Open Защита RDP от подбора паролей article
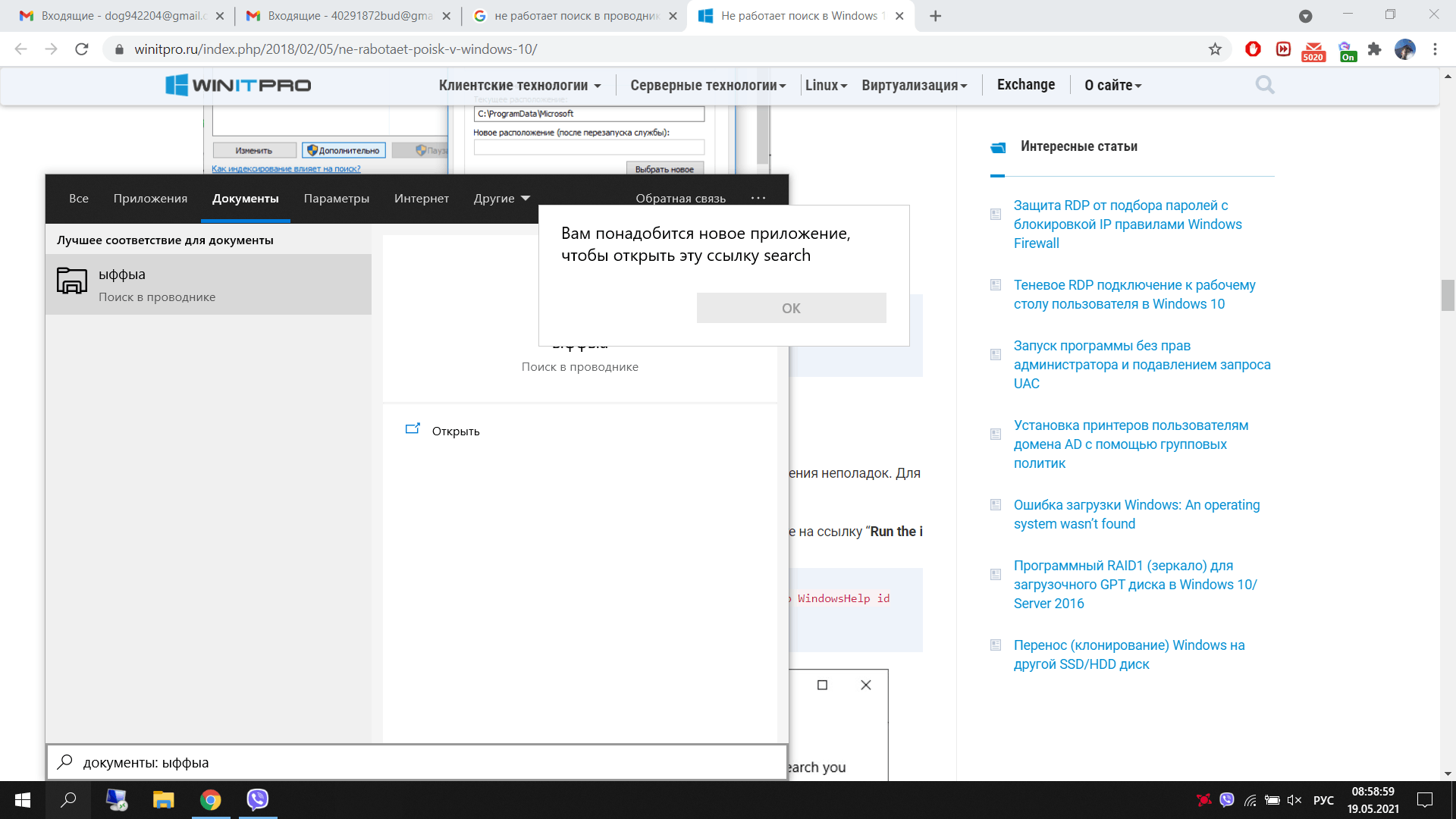The height and width of the screenshot is (819, 1456). click(x=1128, y=224)
